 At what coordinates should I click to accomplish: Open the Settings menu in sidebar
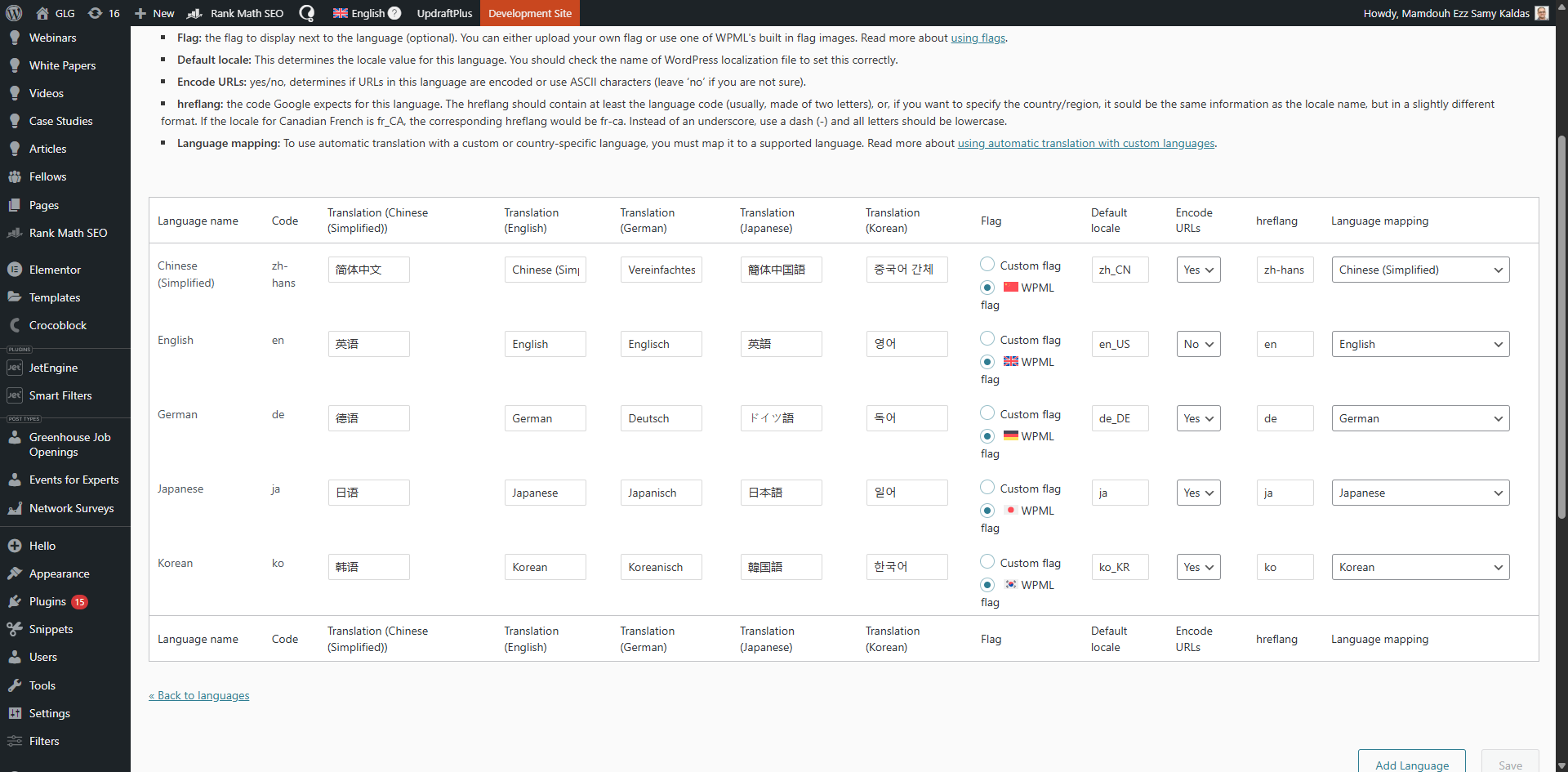(49, 713)
